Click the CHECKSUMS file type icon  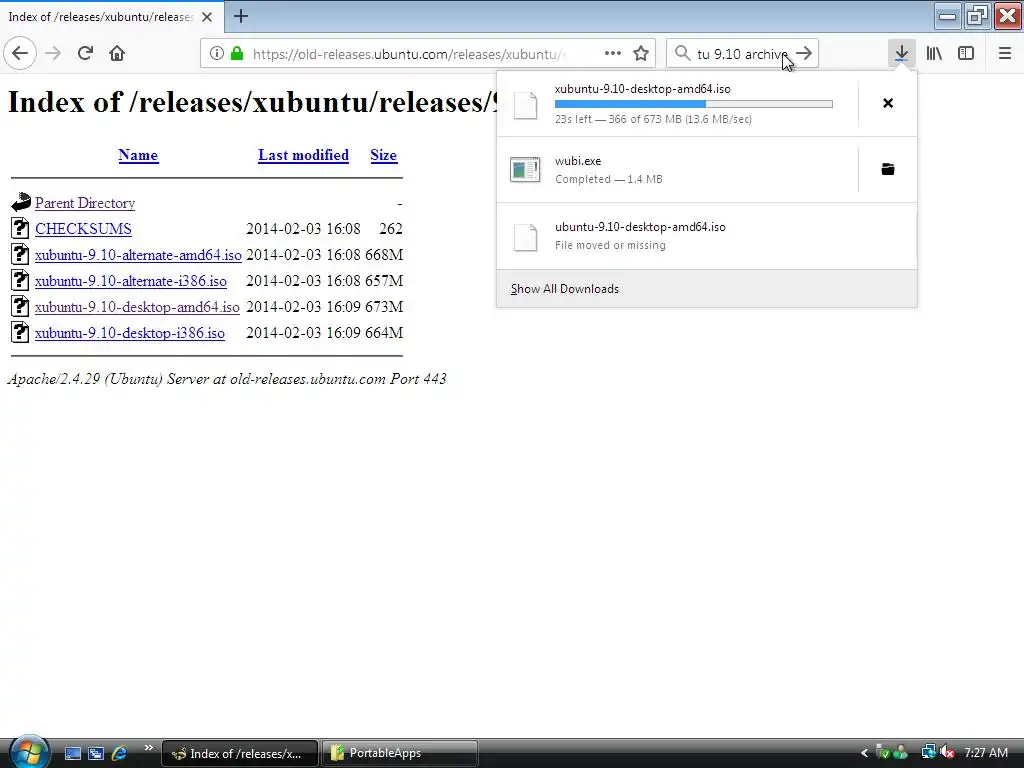pyautogui.click(x=20, y=228)
